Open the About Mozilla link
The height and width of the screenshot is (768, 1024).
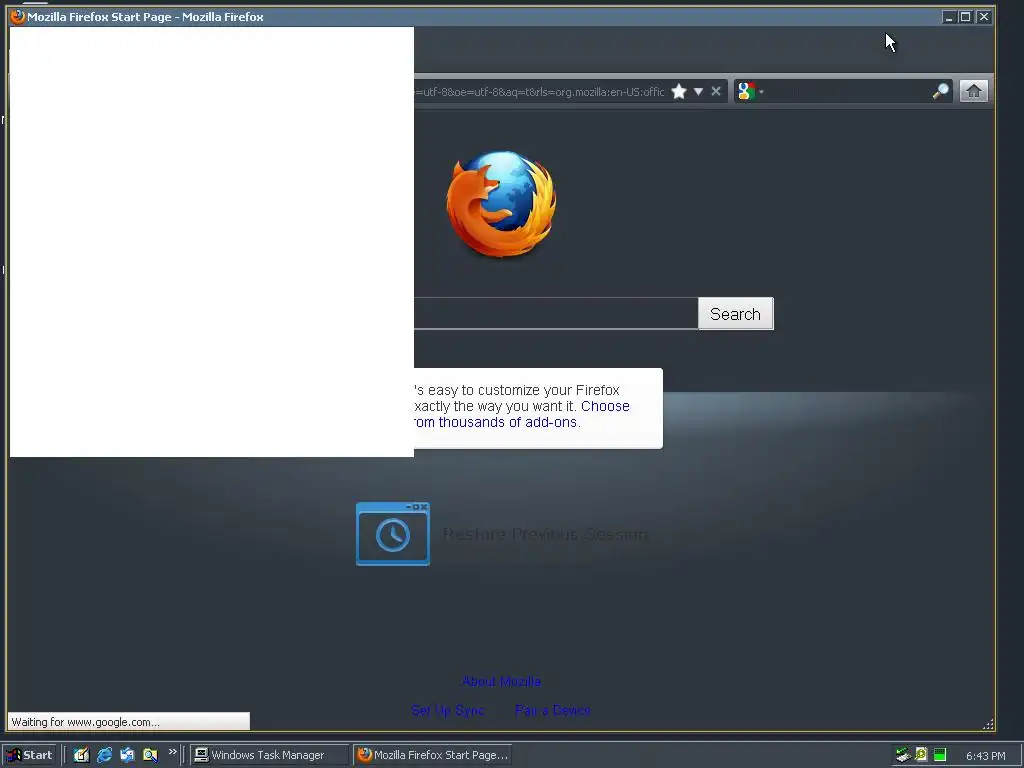tap(502, 681)
